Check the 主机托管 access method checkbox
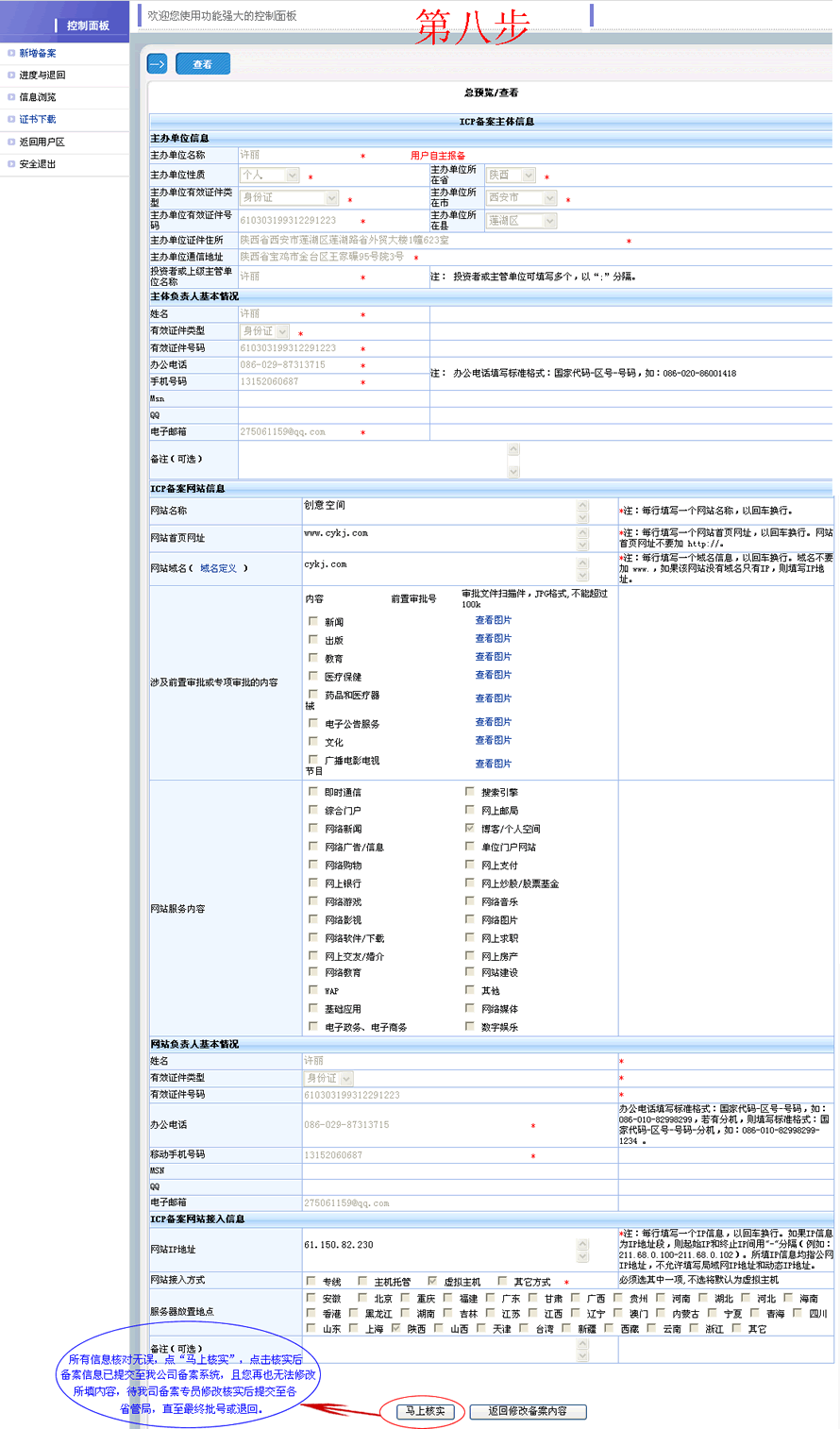840x1429 pixels. 362,1281
